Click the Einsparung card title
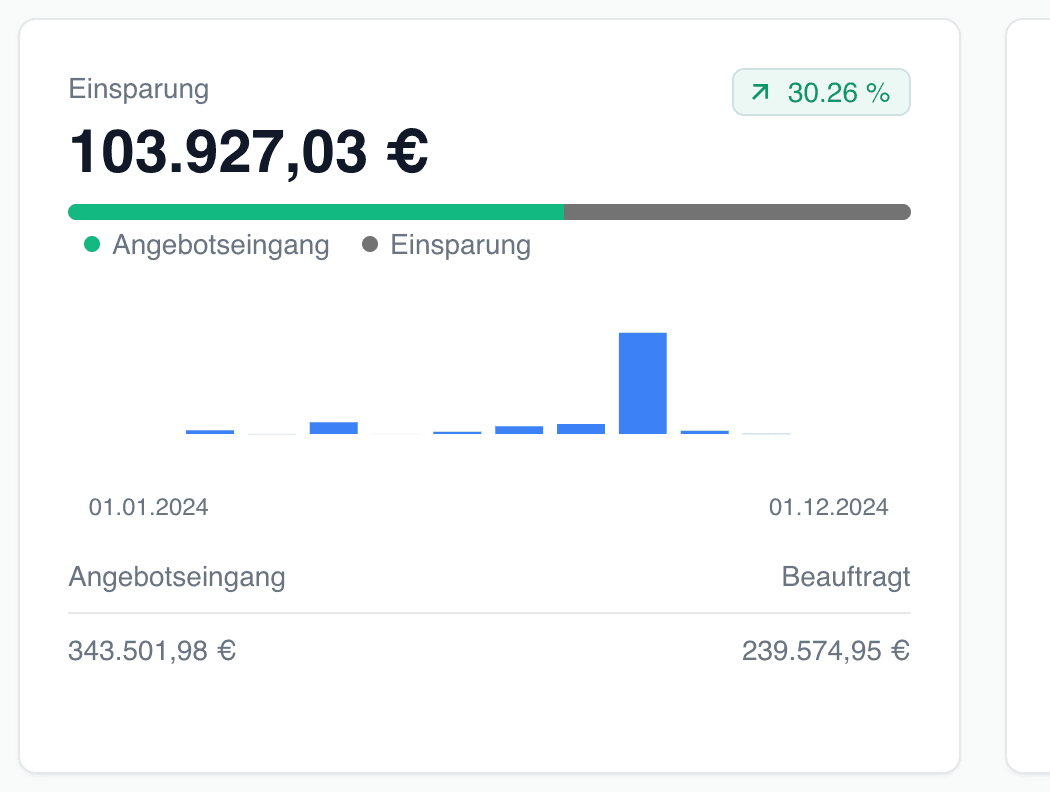 click(x=139, y=89)
